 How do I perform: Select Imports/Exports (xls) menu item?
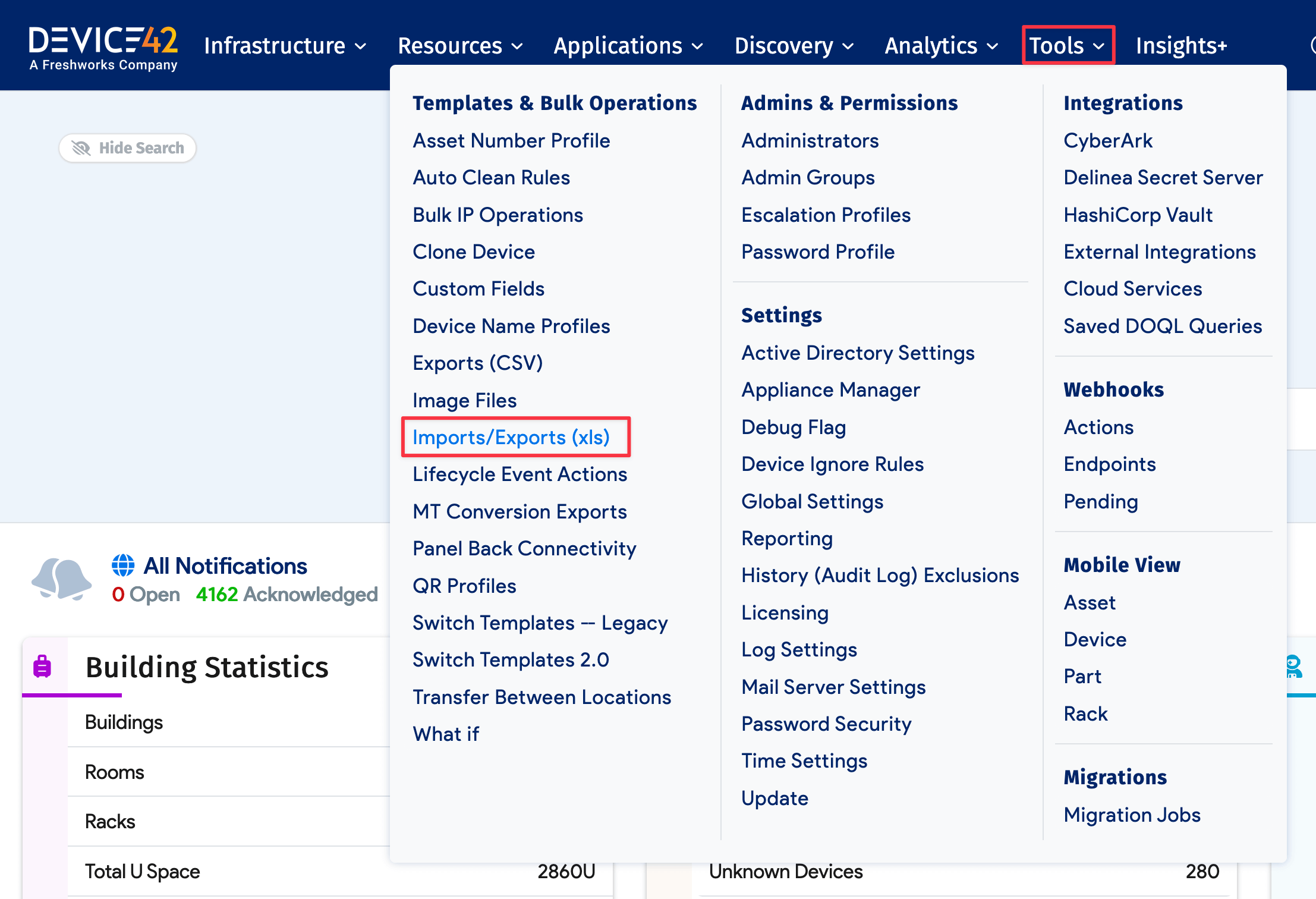(x=511, y=438)
